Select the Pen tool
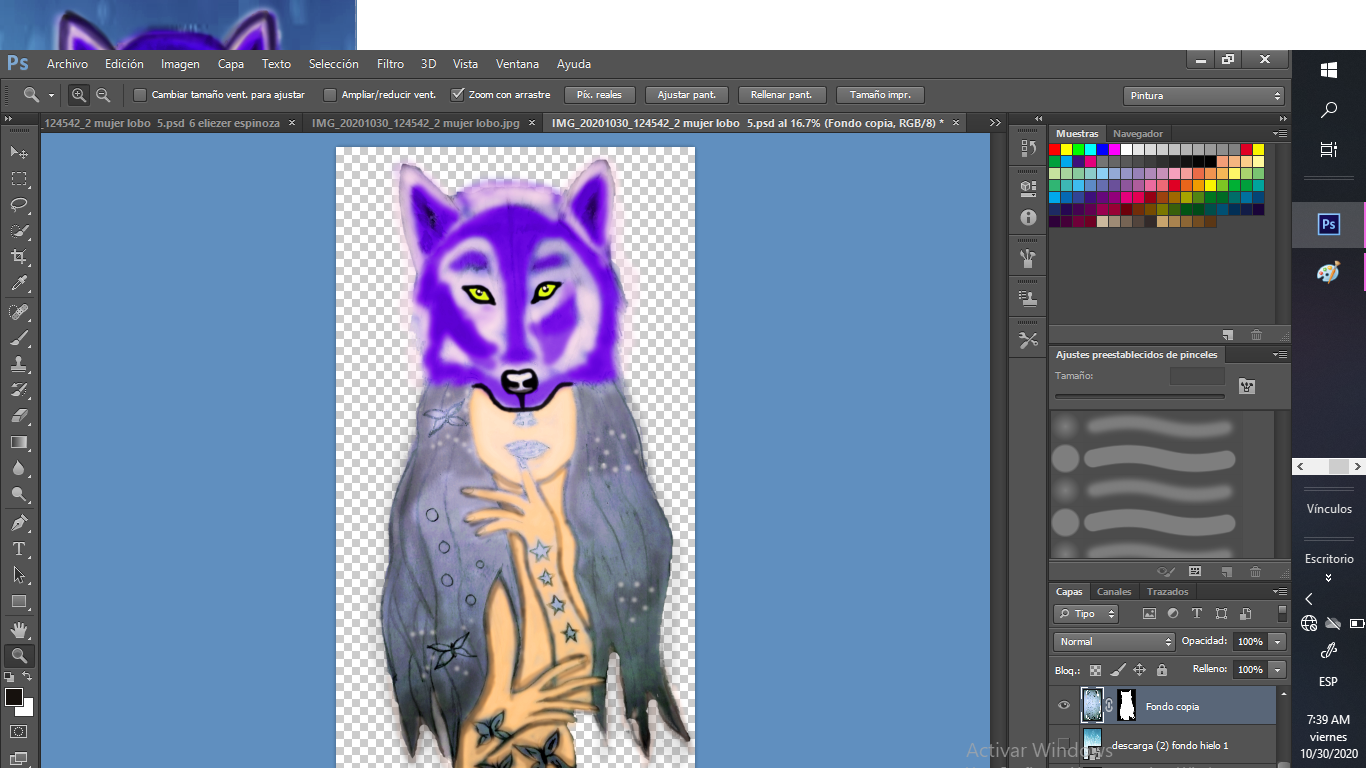Screen dimensions: 1366x768 tap(19, 523)
